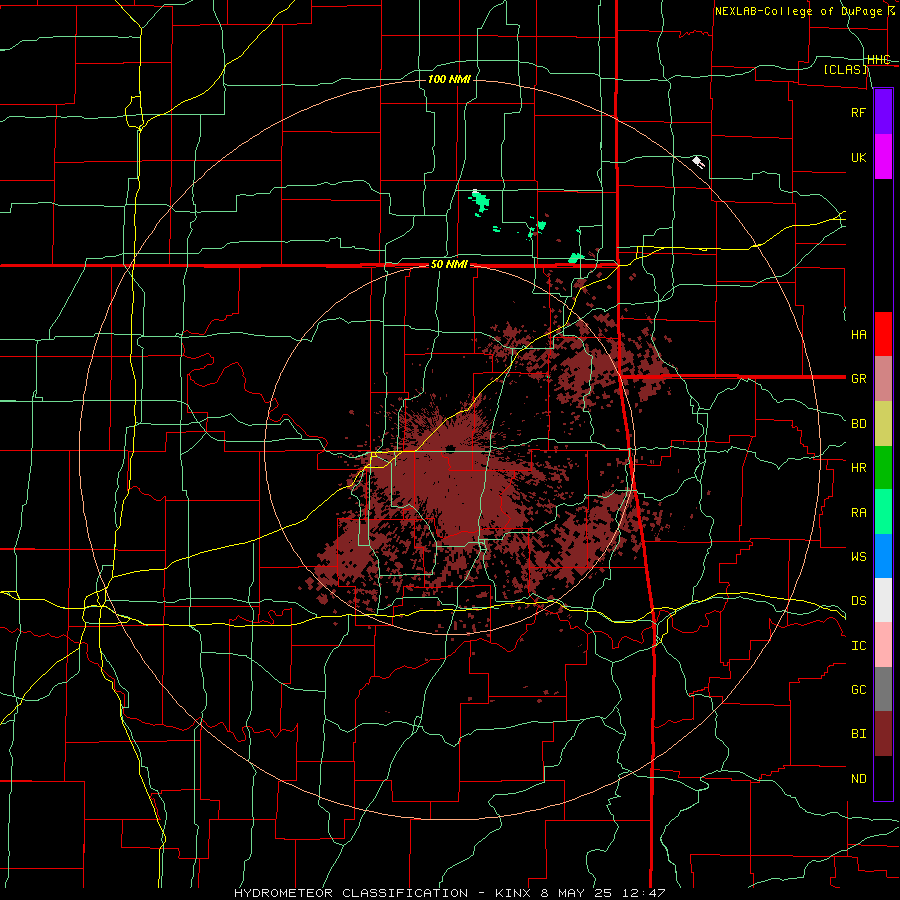This screenshot has width=900, height=900.
Task: Click the RF purple legend swatch
Action: (x=883, y=112)
